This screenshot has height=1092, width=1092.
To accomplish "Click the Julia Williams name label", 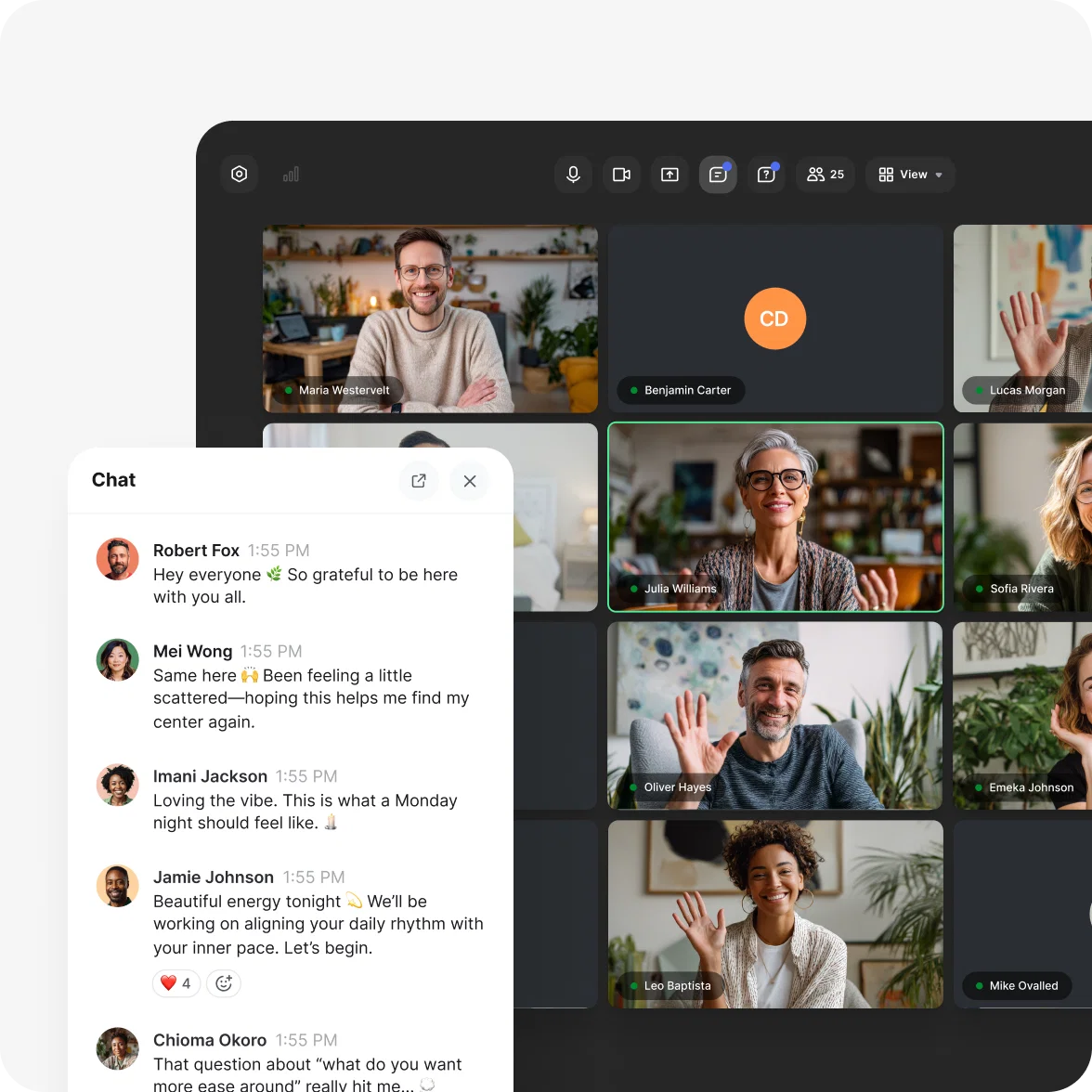I will click(673, 589).
